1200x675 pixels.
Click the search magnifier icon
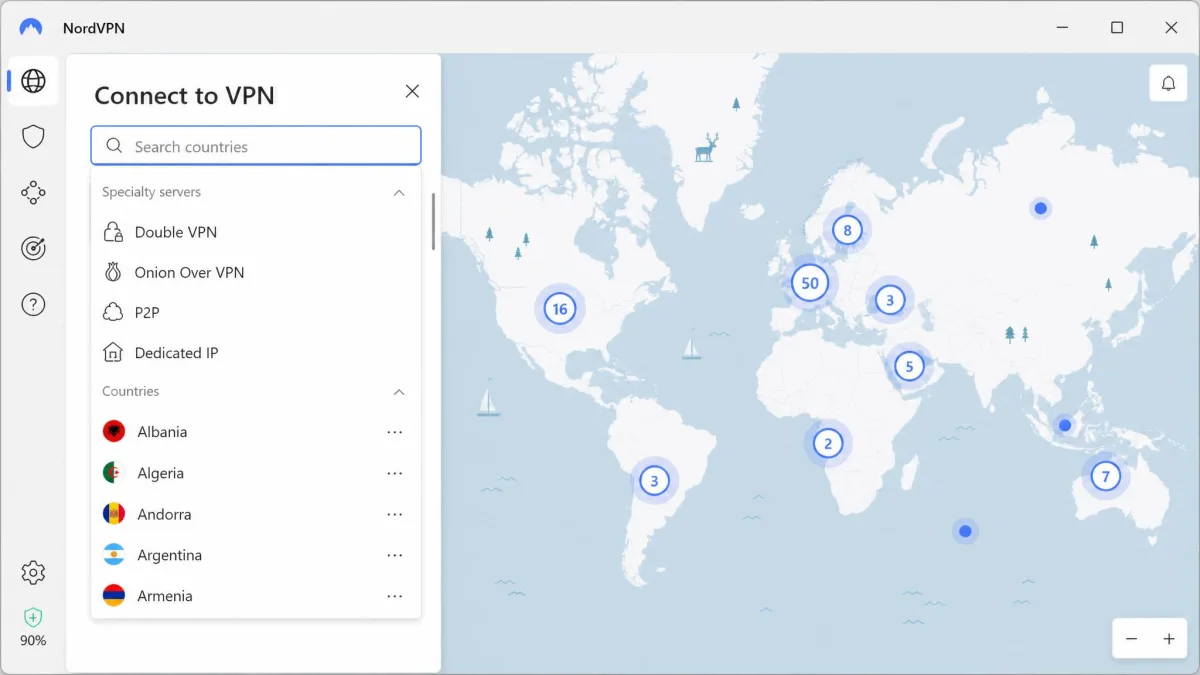coord(114,146)
